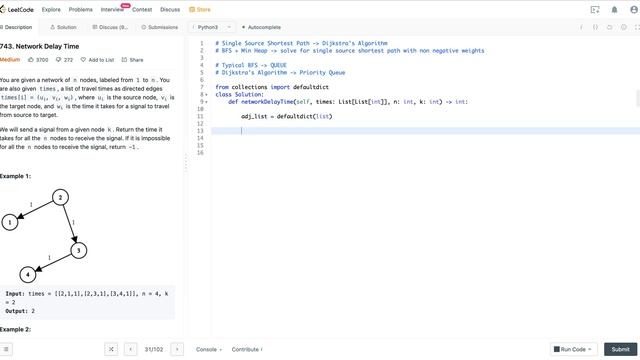Open the Contest menu
The image size is (640, 360).
coord(142,9)
